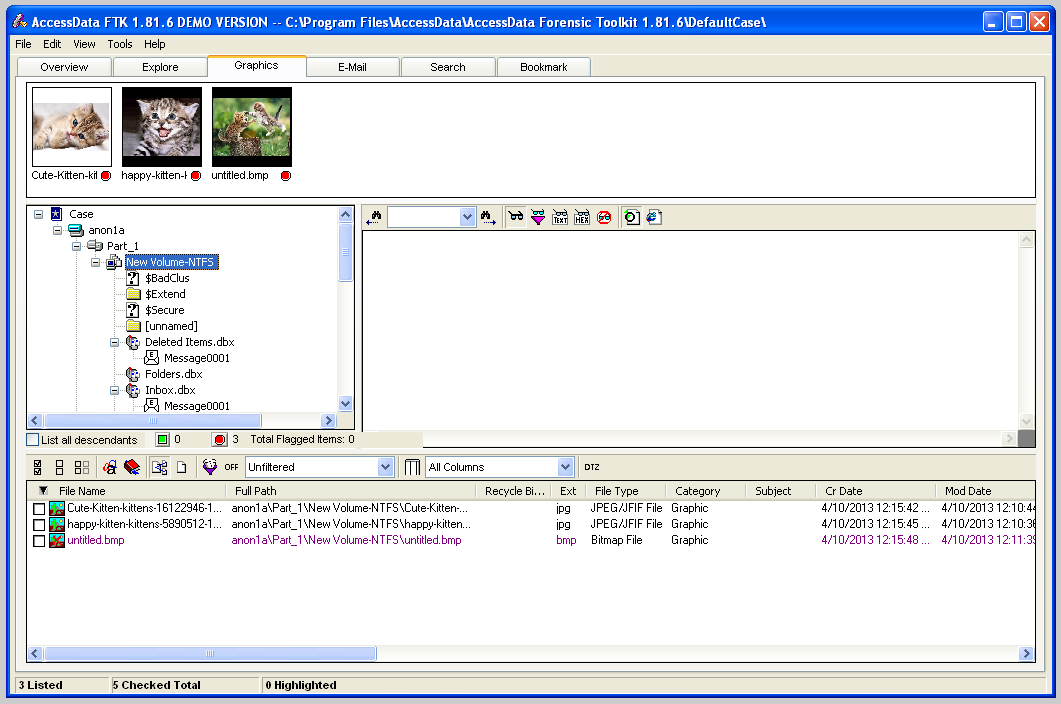Viewport: 1061px width, 704px height.
Task: Switch viewer to HEX view mode
Action: (582, 217)
